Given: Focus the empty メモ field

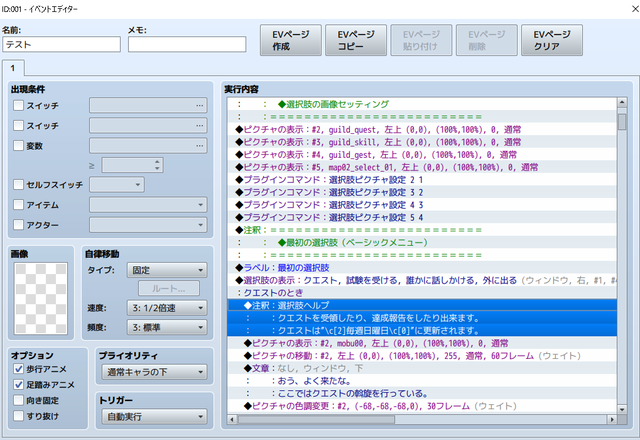Looking at the screenshot, I should pyautogui.click(x=187, y=44).
